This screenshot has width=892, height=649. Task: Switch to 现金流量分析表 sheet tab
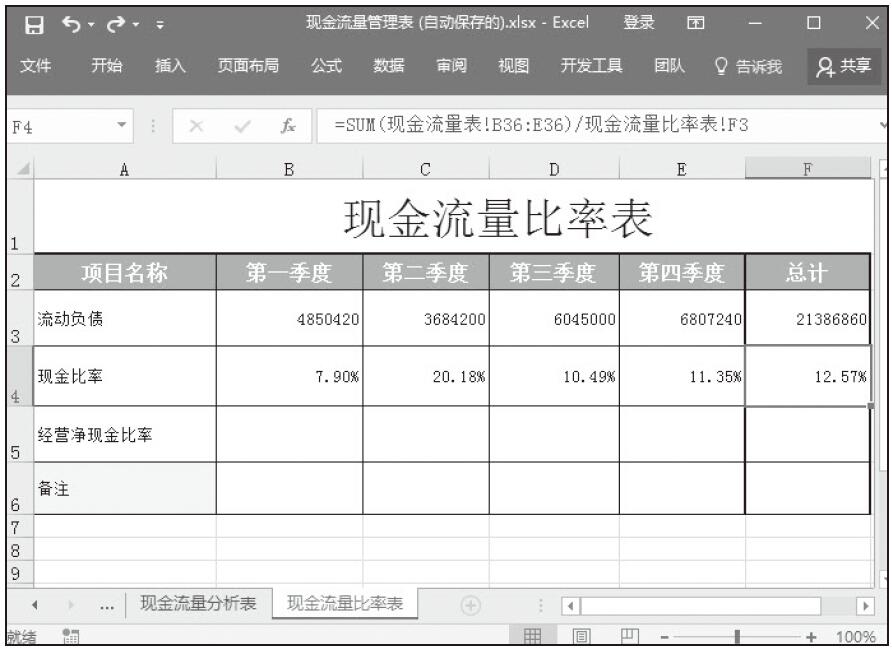click(198, 604)
